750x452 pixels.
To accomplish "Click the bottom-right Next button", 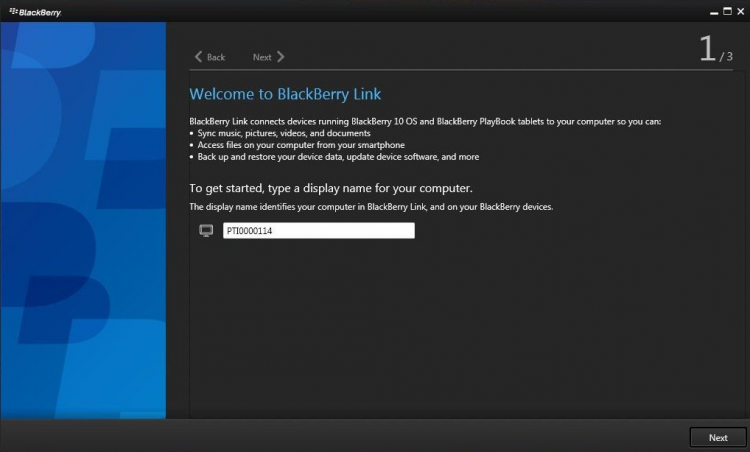I will point(718,438).
